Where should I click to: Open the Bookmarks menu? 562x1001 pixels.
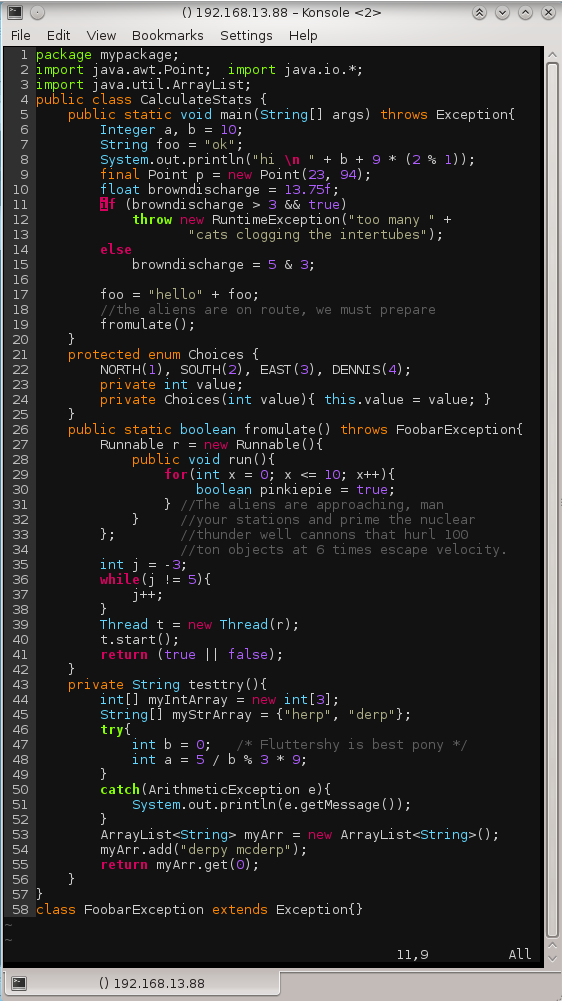click(x=167, y=36)
